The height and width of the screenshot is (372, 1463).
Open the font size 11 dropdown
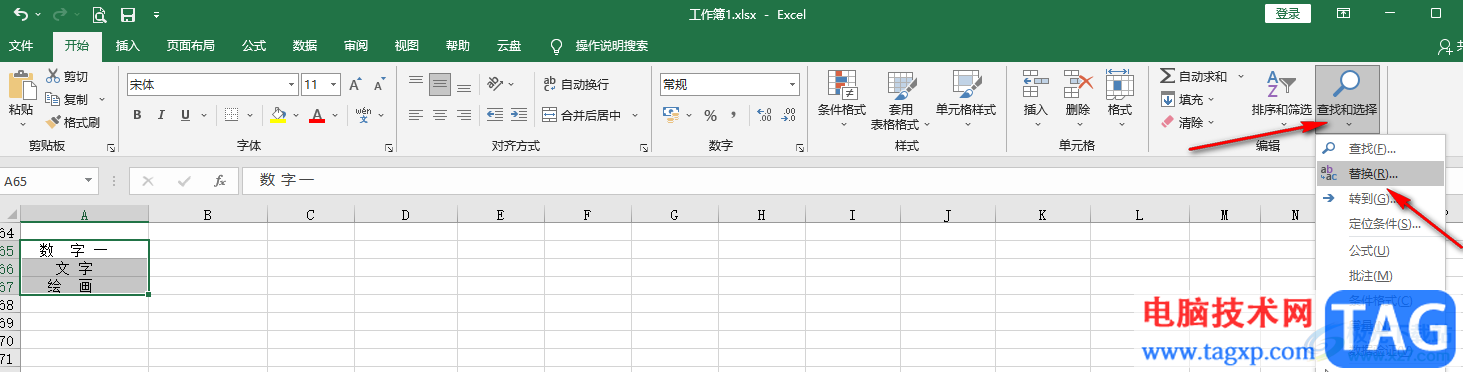point(334,85)
